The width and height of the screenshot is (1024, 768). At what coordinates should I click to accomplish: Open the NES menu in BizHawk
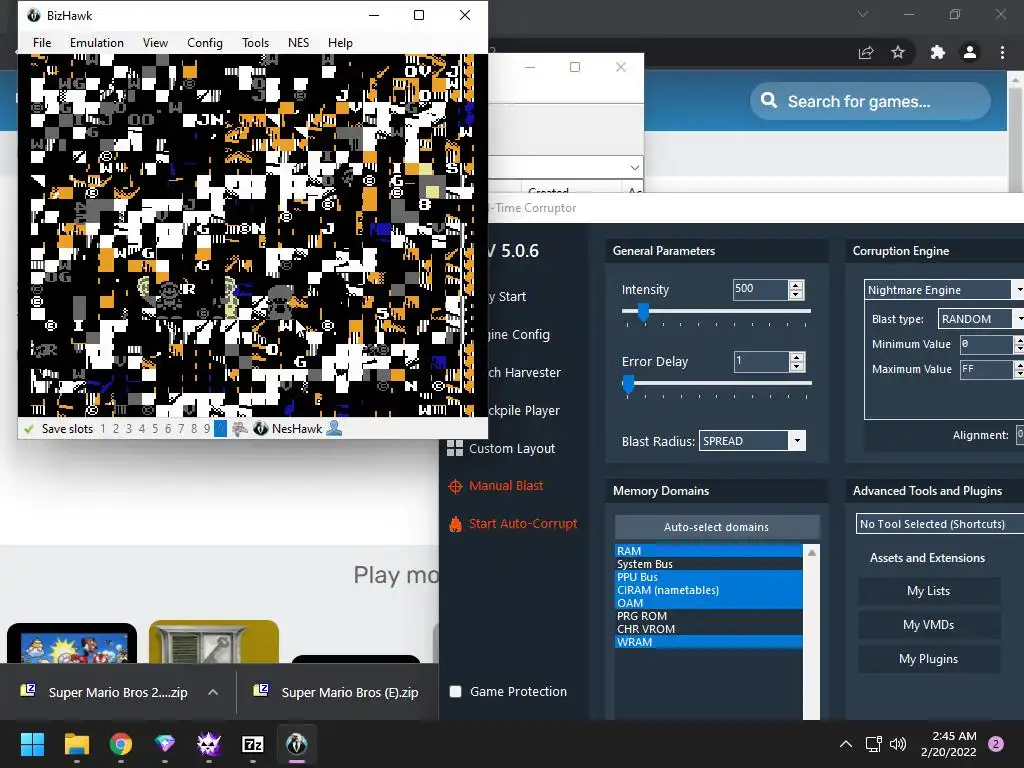[298, 42]
